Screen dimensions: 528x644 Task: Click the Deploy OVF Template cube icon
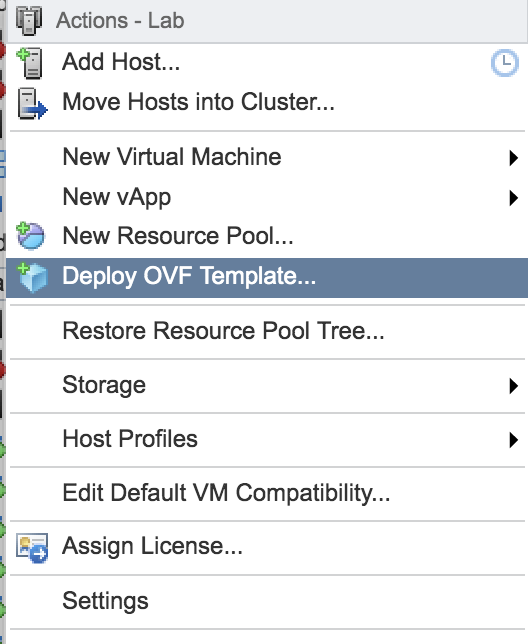(32, 277)
